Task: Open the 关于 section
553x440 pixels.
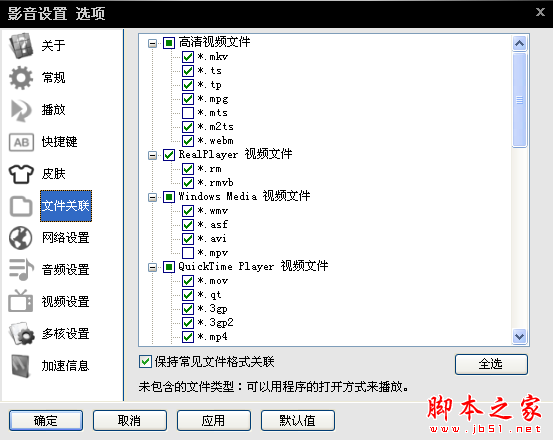Action: (54, 45)
